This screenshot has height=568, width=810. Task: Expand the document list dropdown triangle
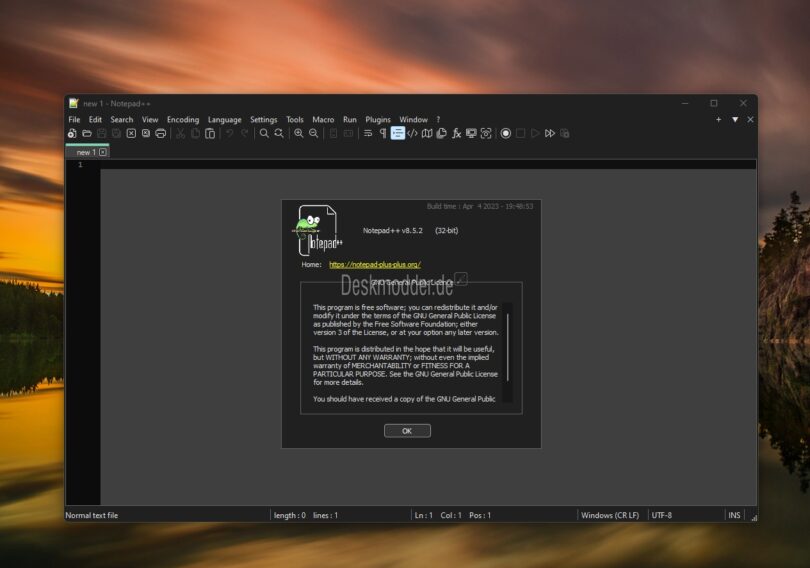[735, 119]
